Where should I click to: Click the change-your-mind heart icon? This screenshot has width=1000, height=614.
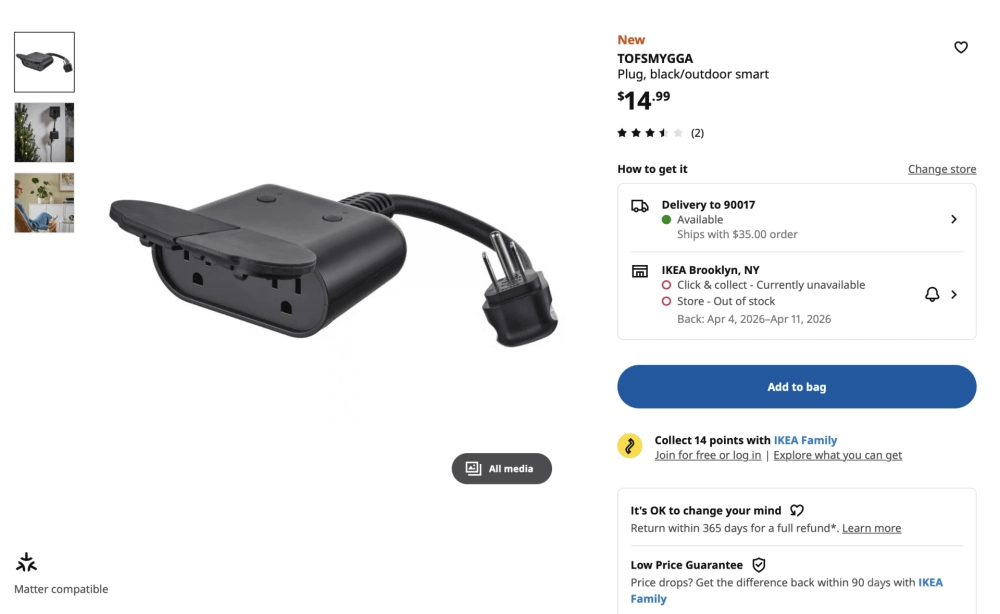[797, 510]
